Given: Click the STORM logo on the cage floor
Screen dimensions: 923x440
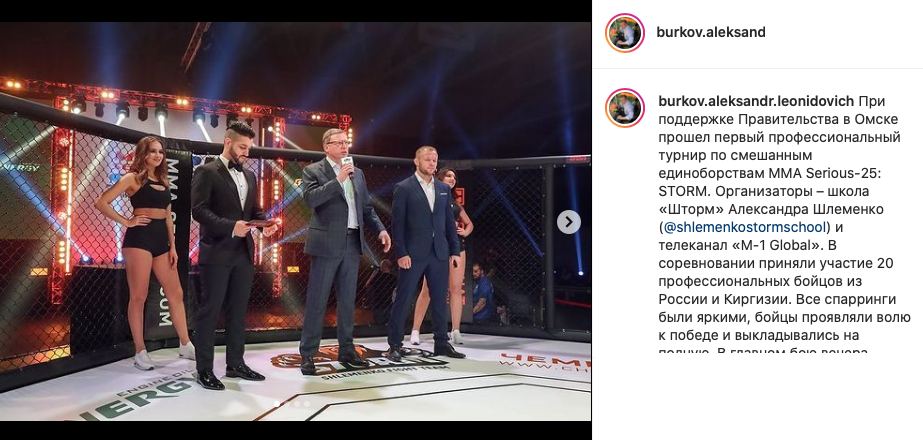Looking at the screenshot, I should coord(357,360).
